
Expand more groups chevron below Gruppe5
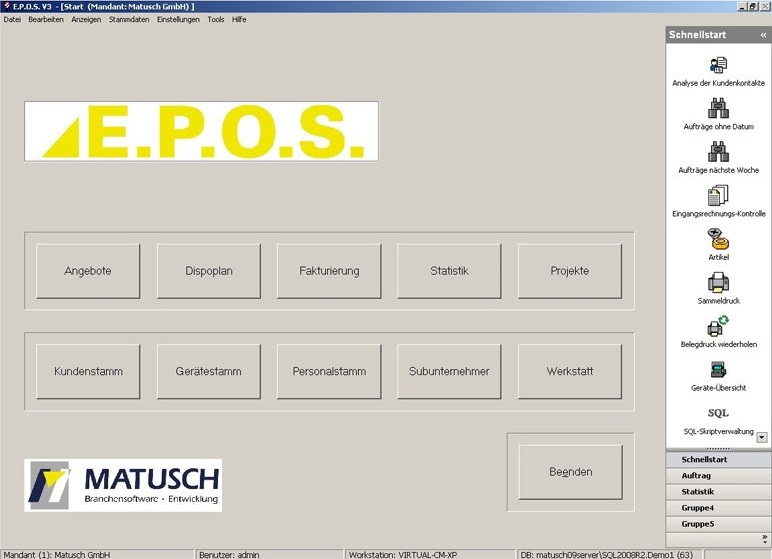tap(764, 538)
